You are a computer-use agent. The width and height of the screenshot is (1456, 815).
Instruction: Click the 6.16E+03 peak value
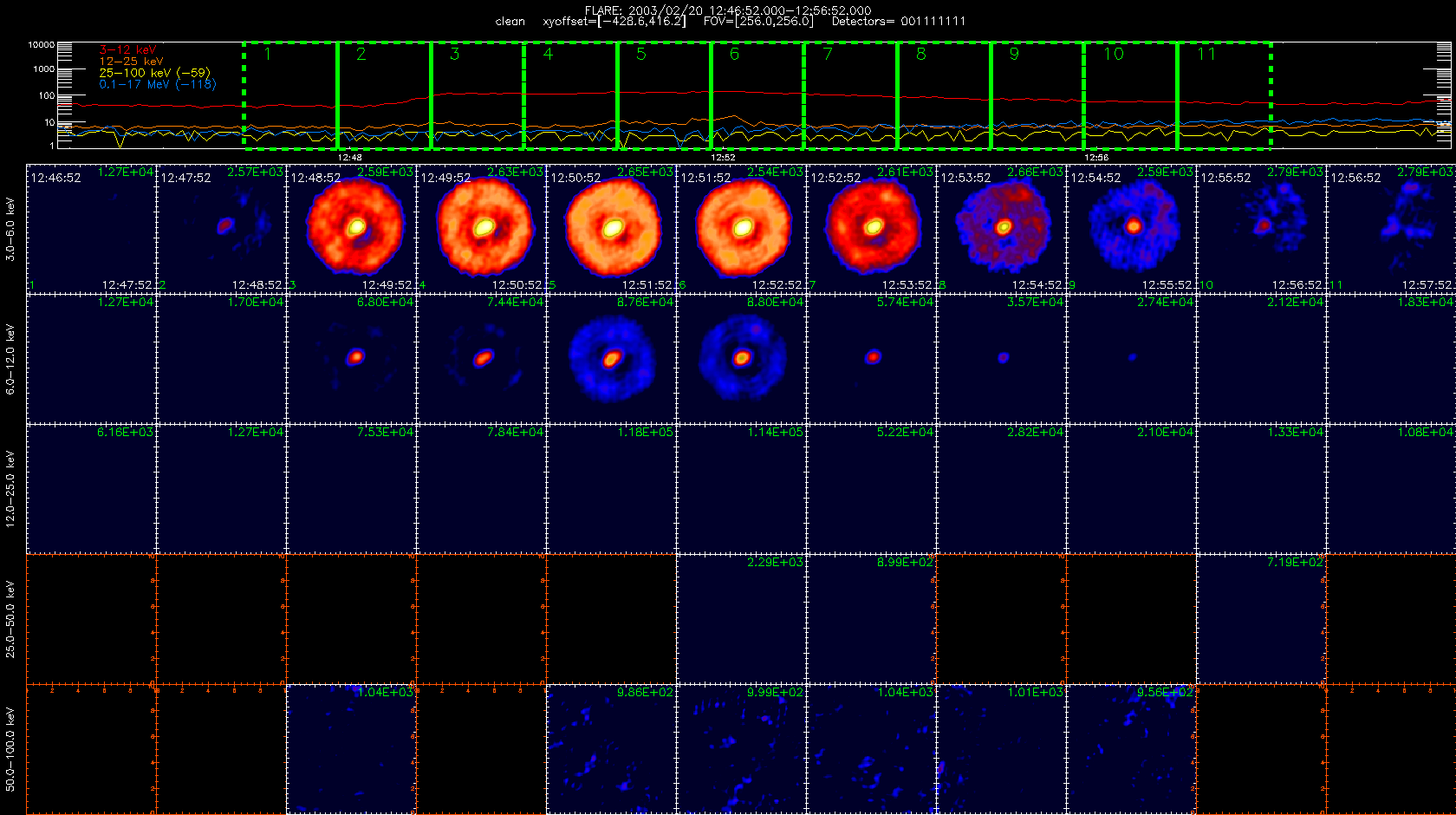[x=125, y=432]
